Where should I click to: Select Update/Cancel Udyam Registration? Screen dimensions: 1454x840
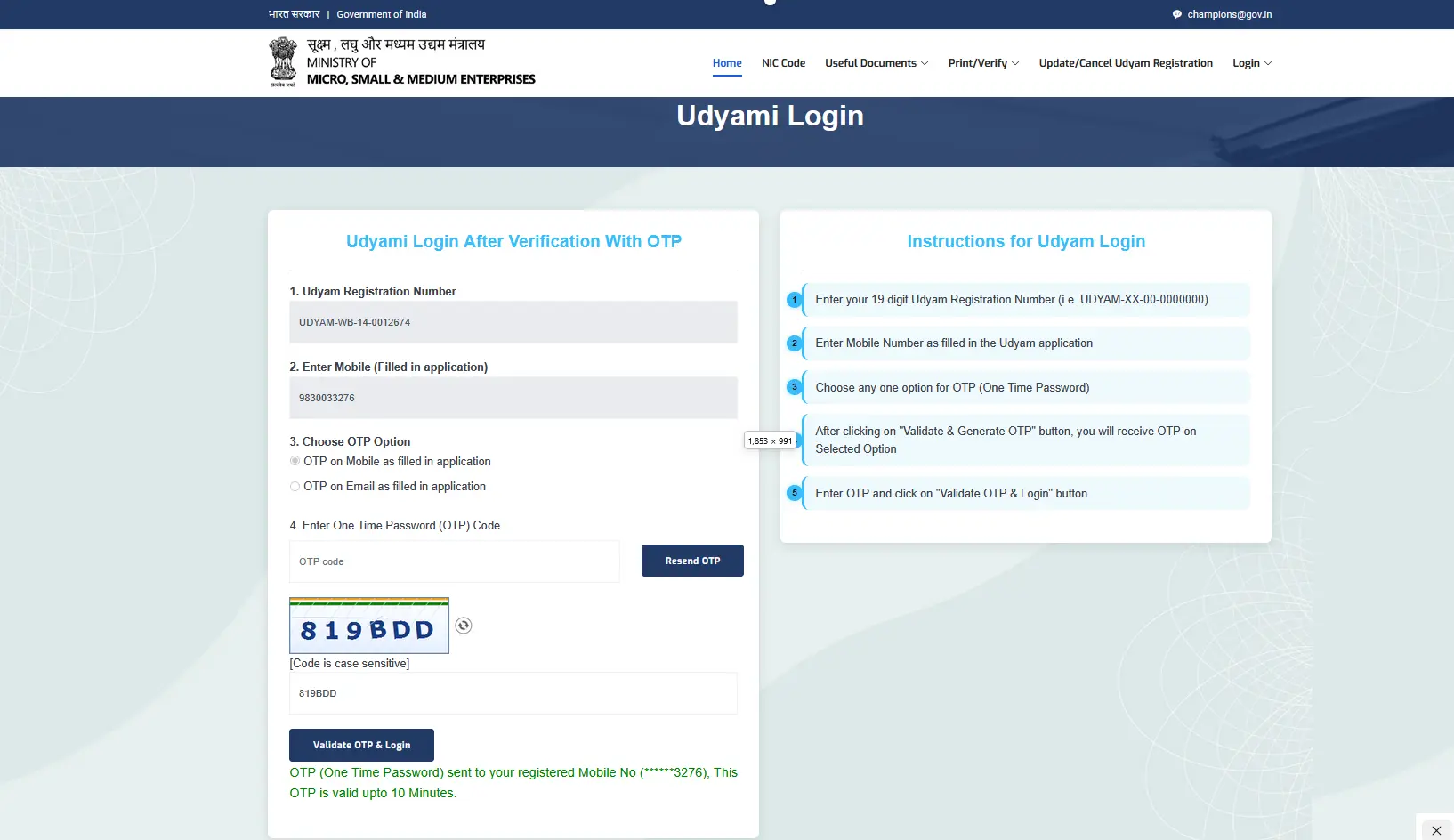coord(1125,62)
